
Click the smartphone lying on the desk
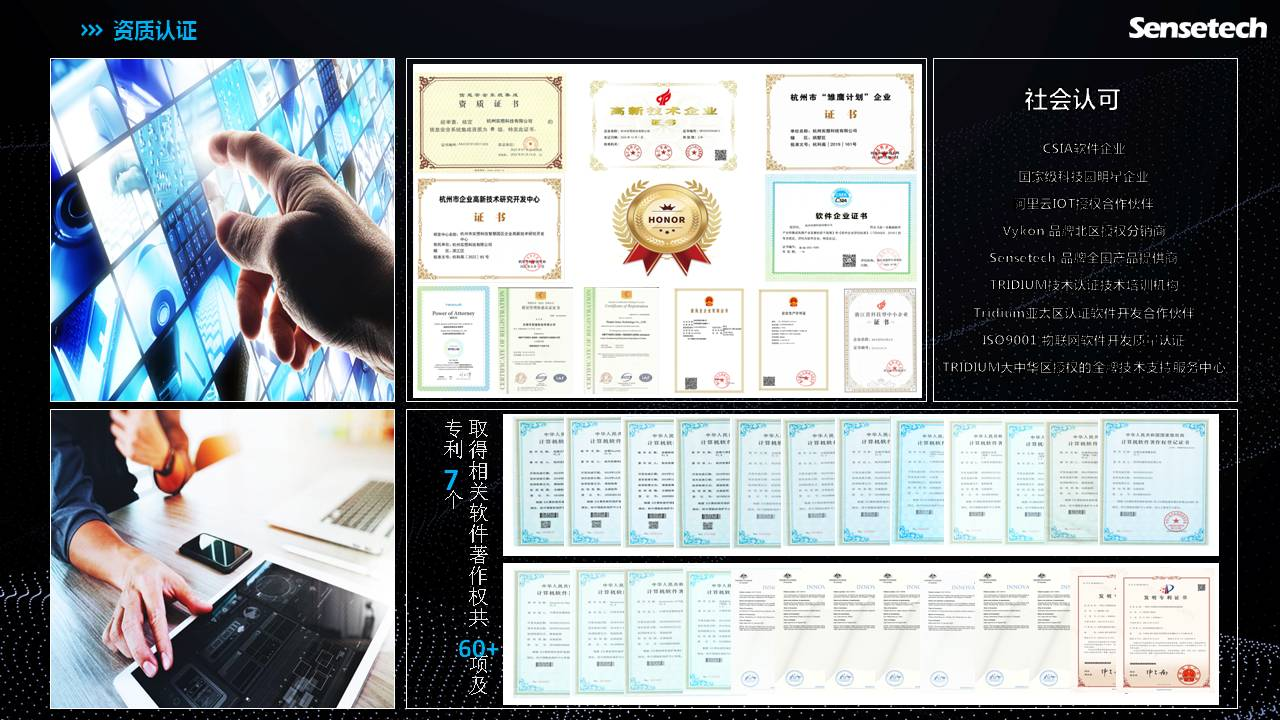point(214,550)
